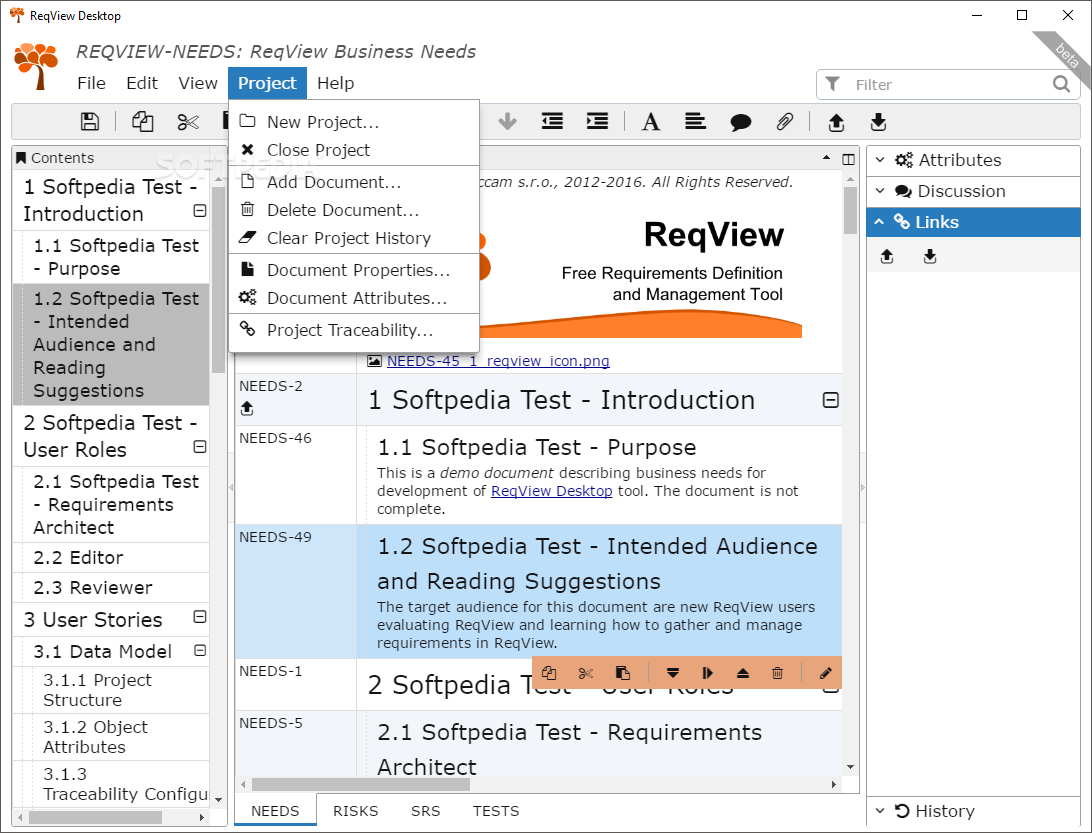Click the Save icon in toolbar
This screenshot has width=1092, height=833.
[x=90, y=122]
